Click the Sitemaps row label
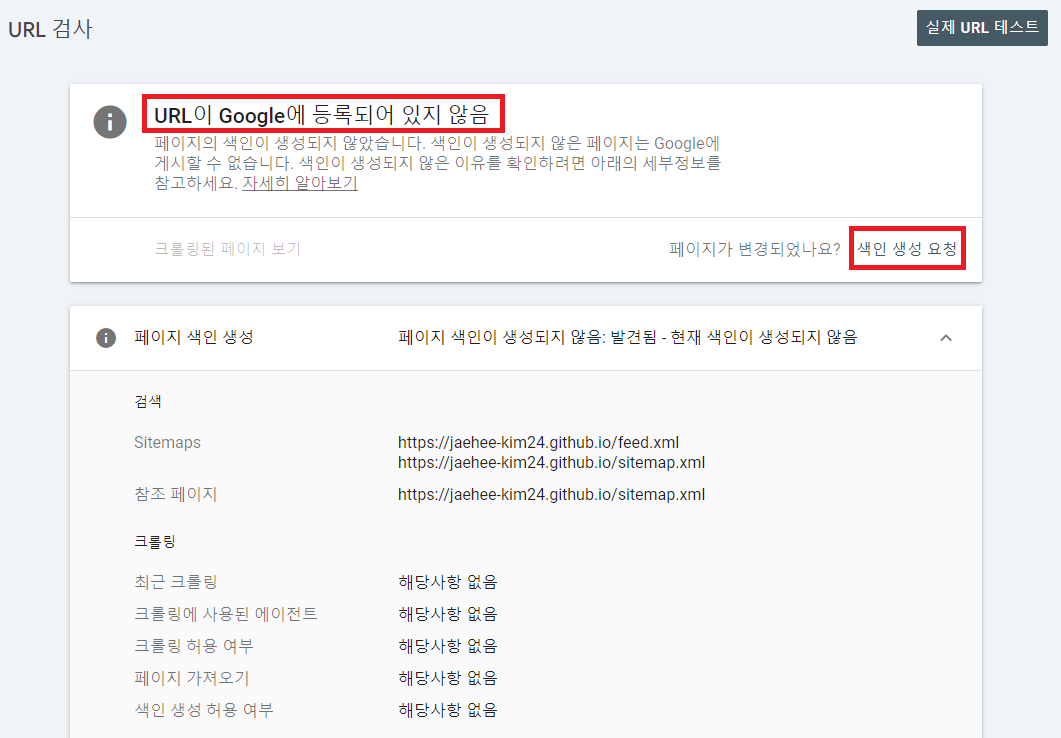The image size is (1061, 738). point(167,442)
